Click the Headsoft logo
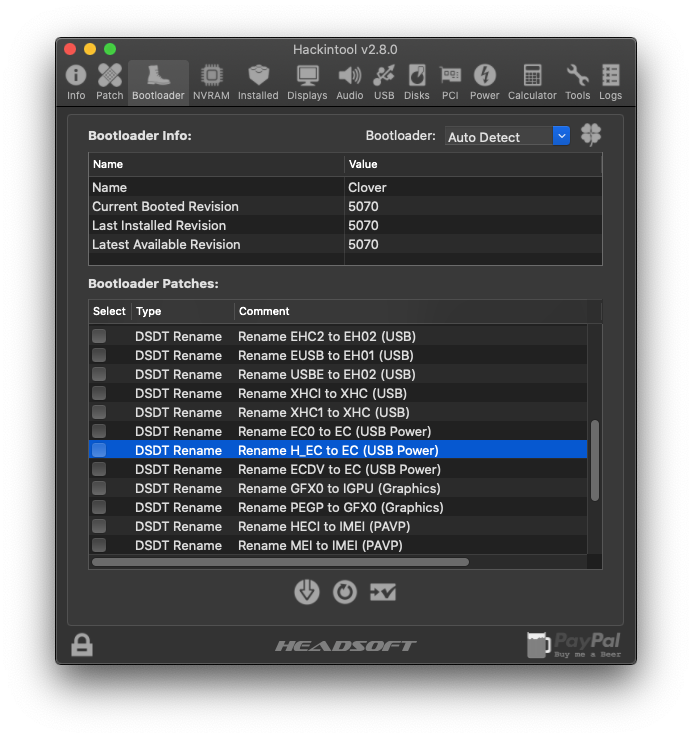This screenshot has width=692, height=738. 346,646
